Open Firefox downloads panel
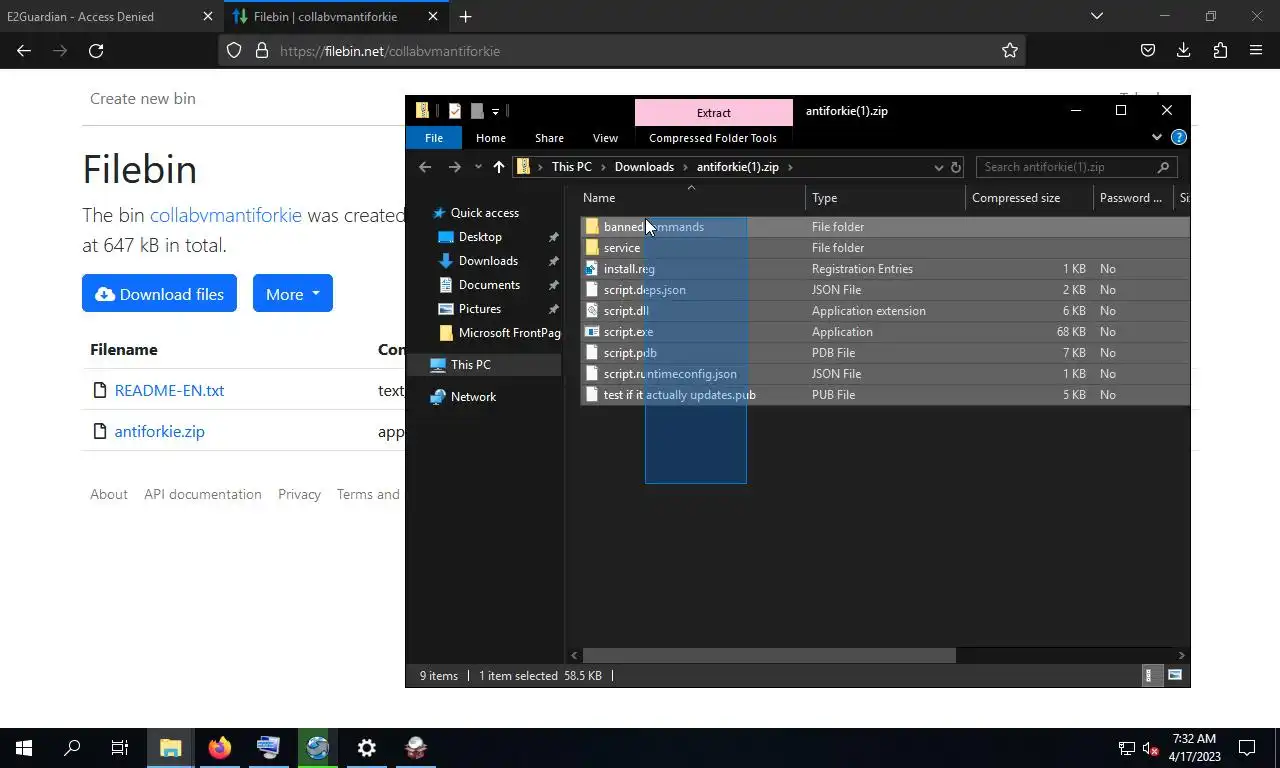 [1184, 50]
